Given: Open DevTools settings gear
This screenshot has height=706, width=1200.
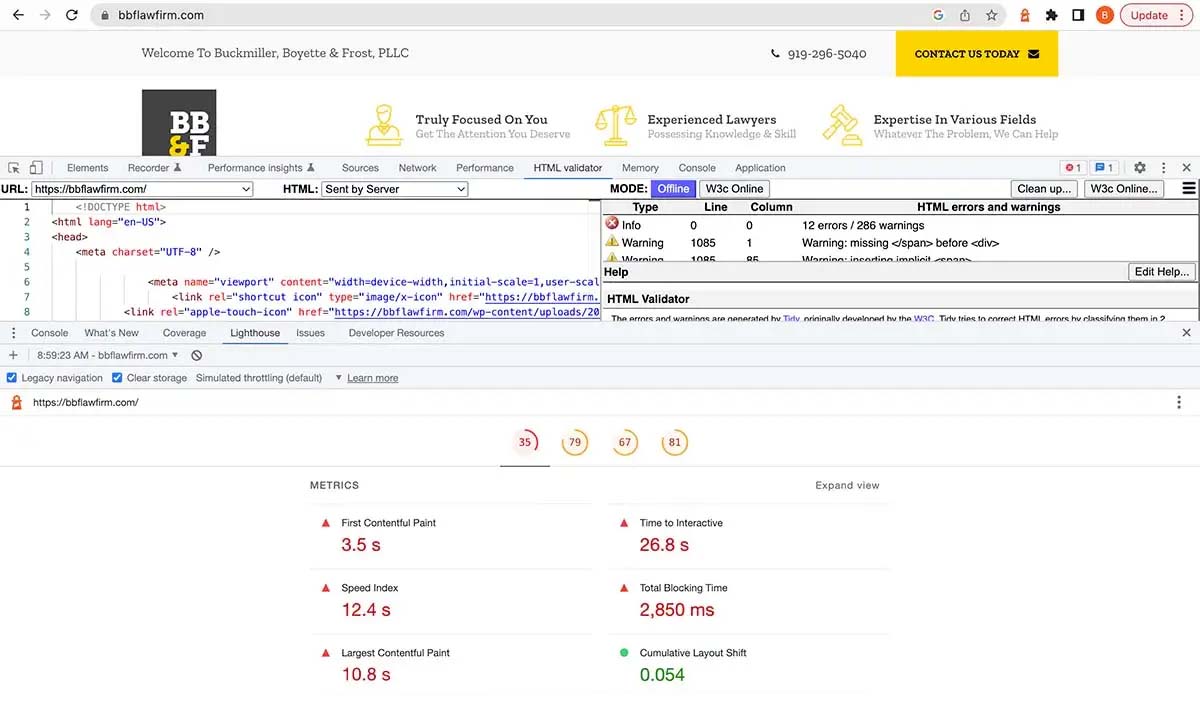Looking at the screenshot, I should coord(1139,168).
